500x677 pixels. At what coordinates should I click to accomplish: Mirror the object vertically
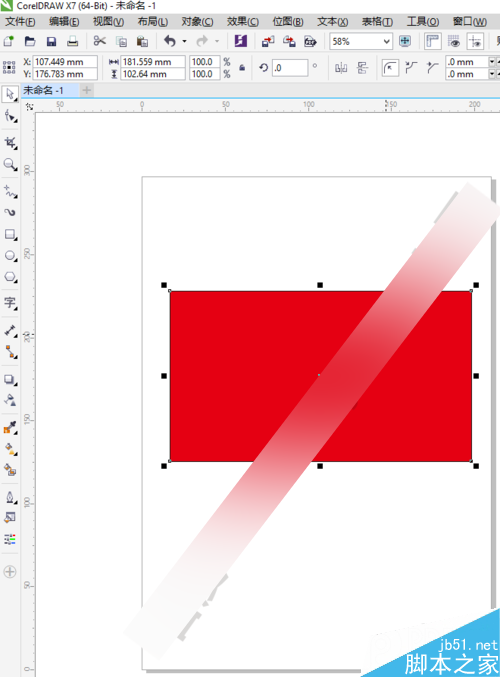(x=363, y=68)
